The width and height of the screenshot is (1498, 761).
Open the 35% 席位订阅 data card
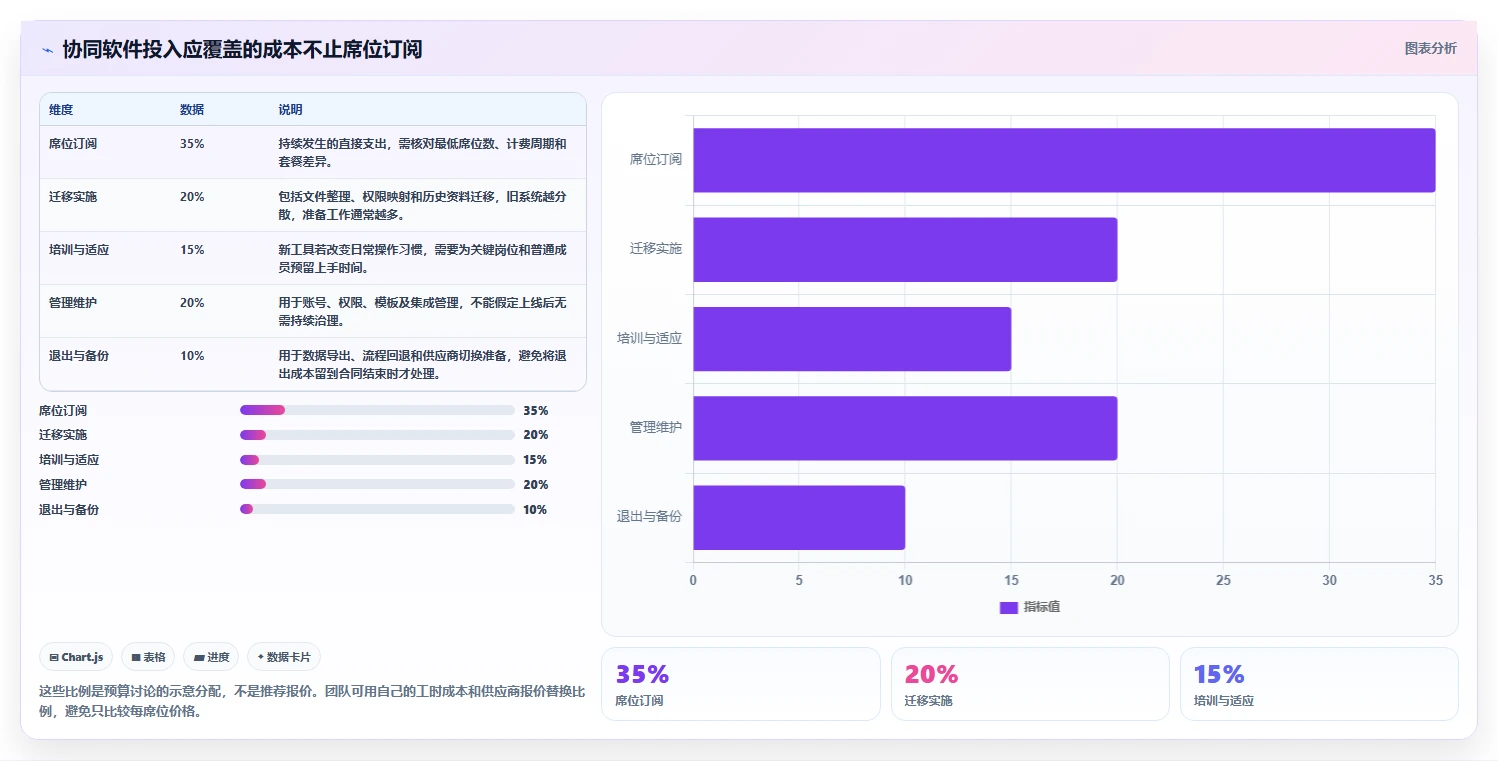point(741,684)
